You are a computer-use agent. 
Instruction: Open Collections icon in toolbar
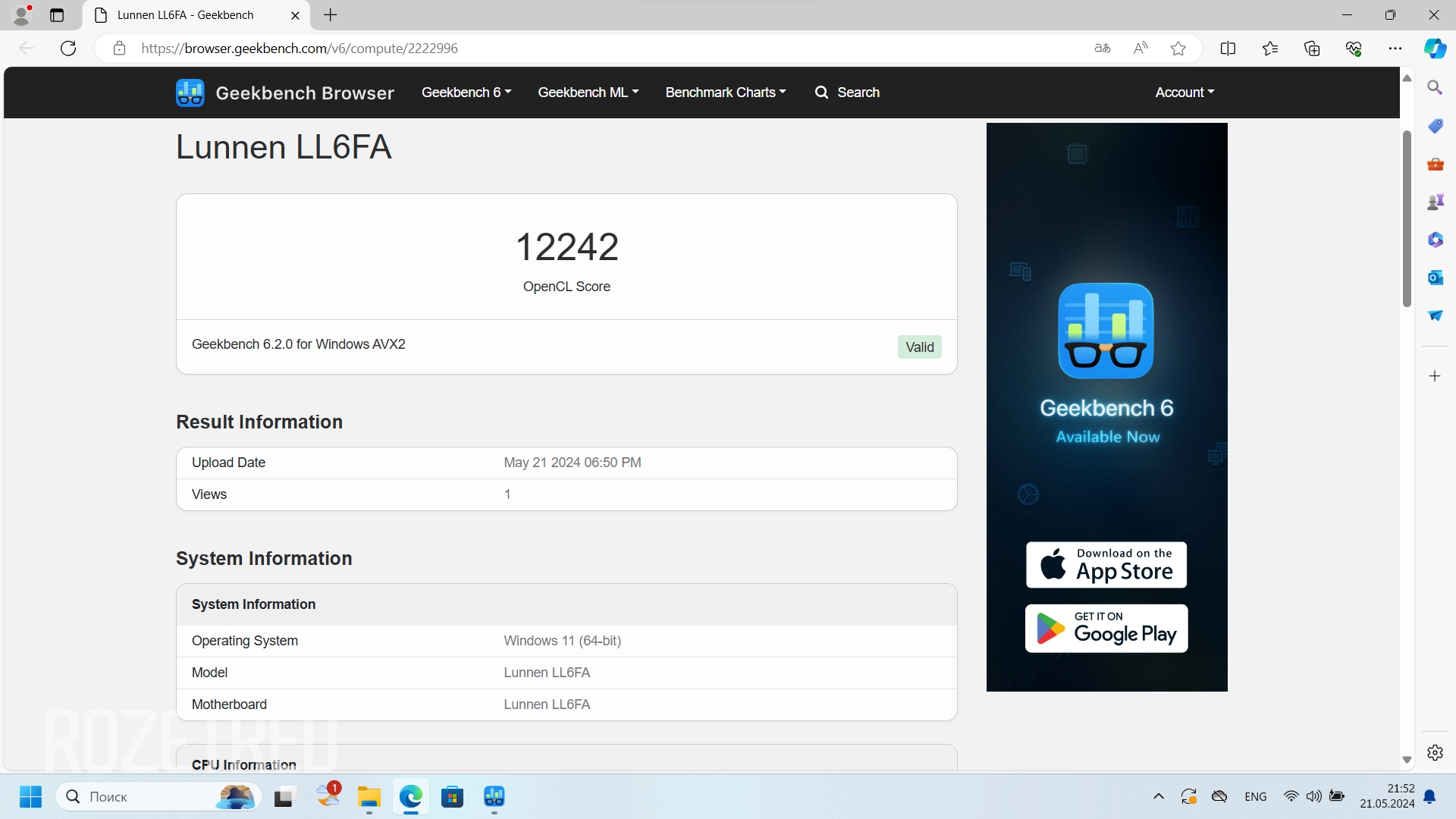tap(1312, 49)
